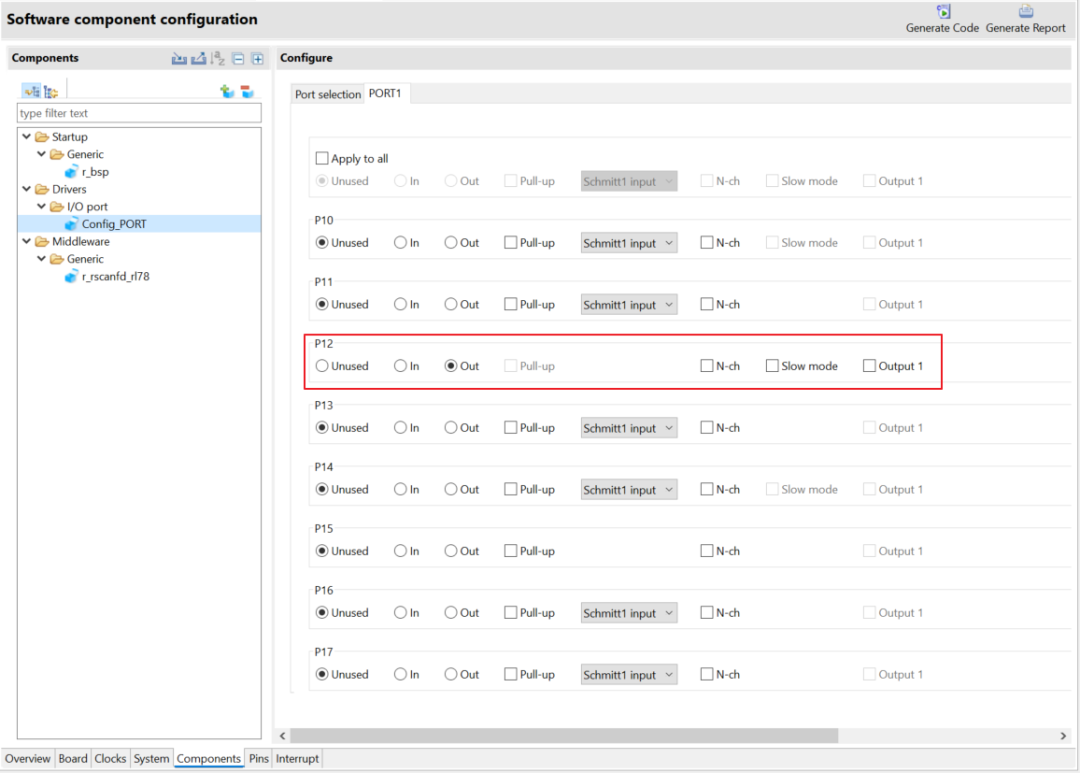Viewport: 1080px width, 773px height.
Task: Click the Generate Report button
Action: point(1026,19)
